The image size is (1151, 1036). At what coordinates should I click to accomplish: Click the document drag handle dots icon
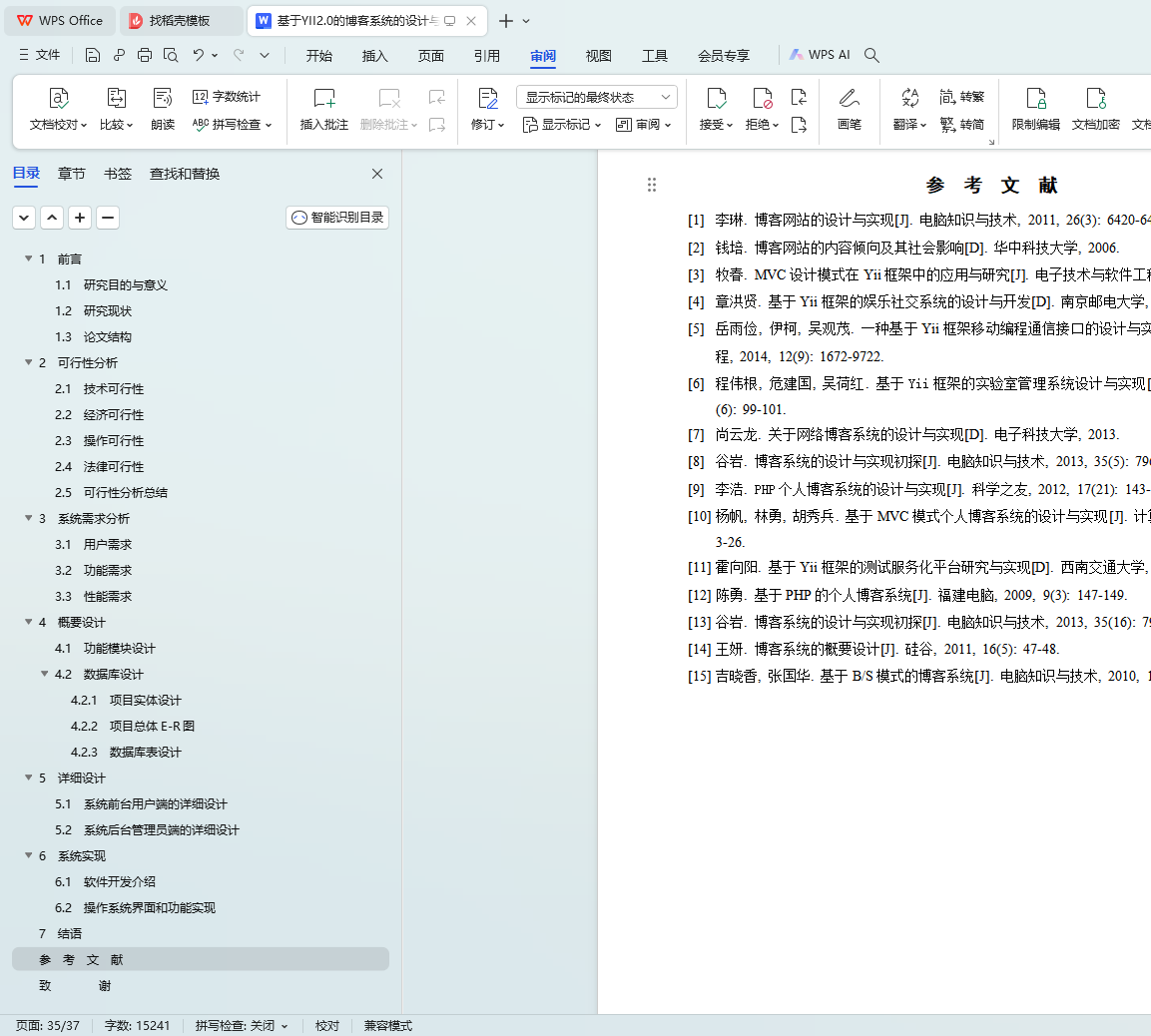pos(651,185)
